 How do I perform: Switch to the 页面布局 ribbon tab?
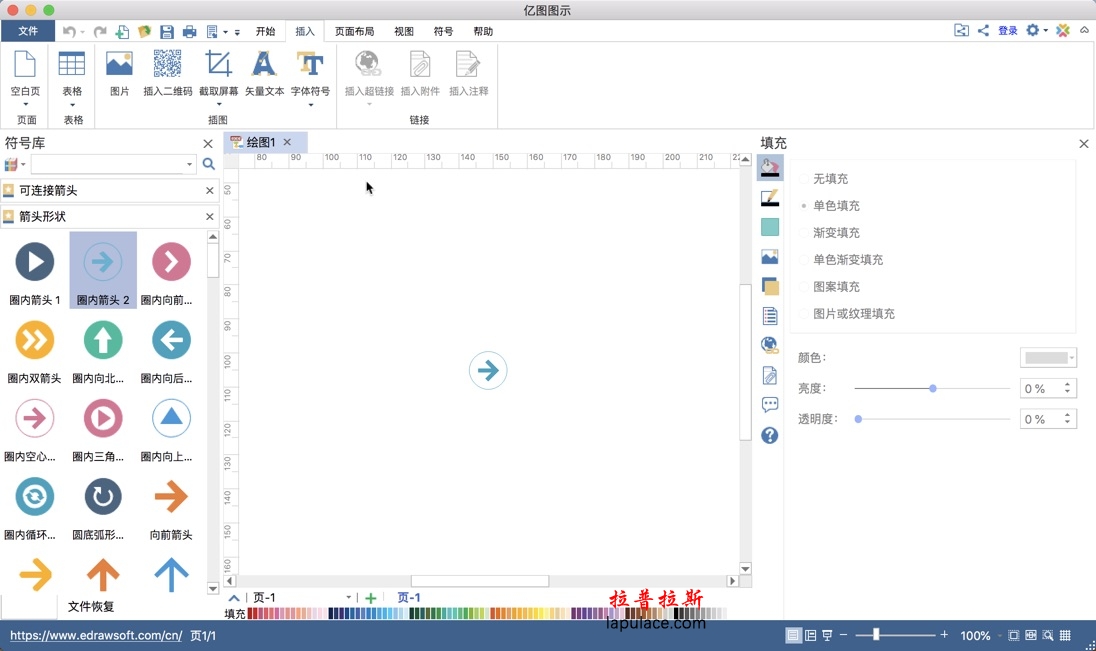pos(354,31)
